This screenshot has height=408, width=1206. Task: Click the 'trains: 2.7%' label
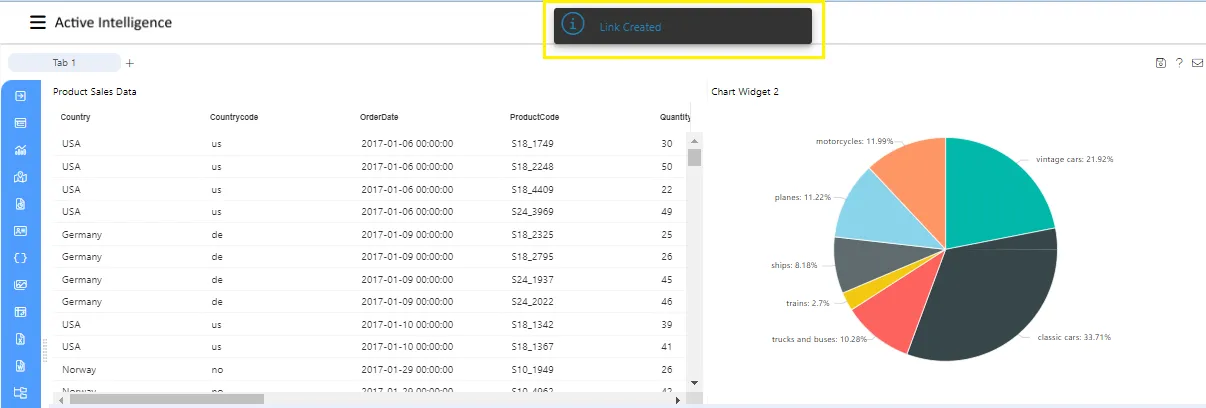[x=808, y=302]
